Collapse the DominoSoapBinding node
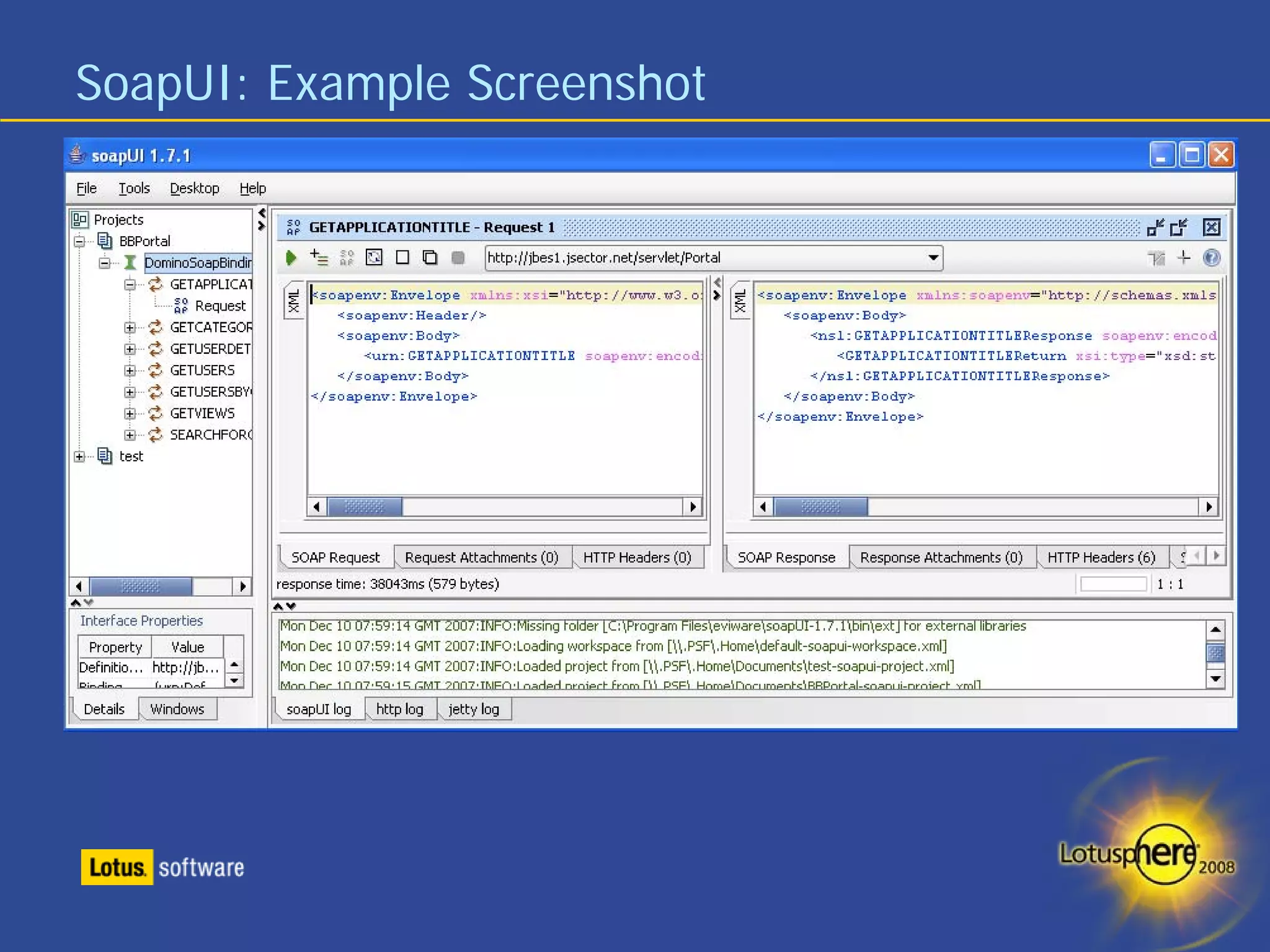Image resolution: width=1270 pixels, height=952 pixels. coord(105,263)
